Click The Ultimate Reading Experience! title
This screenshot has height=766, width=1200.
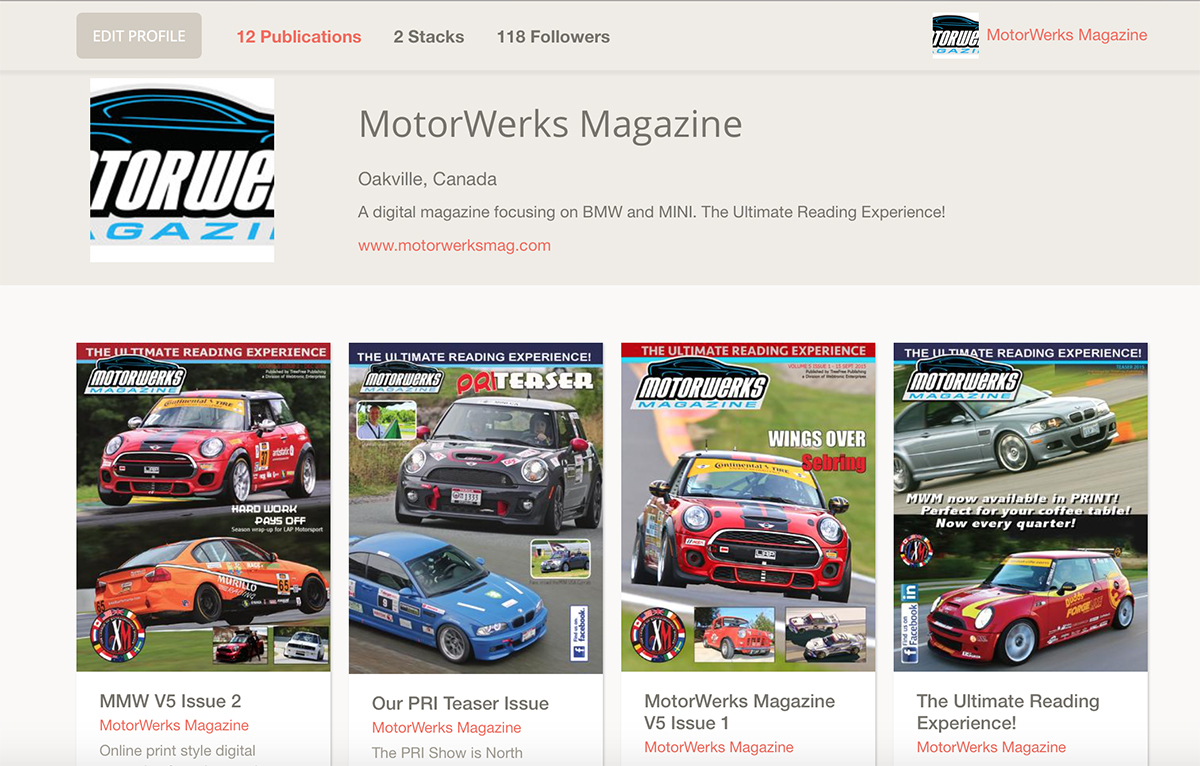(1007, 712)
